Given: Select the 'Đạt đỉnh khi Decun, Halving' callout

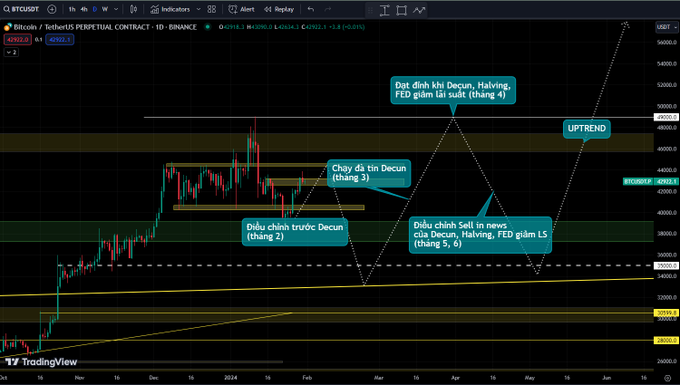Looking at the screenshot, I should [x=453, y=90].
